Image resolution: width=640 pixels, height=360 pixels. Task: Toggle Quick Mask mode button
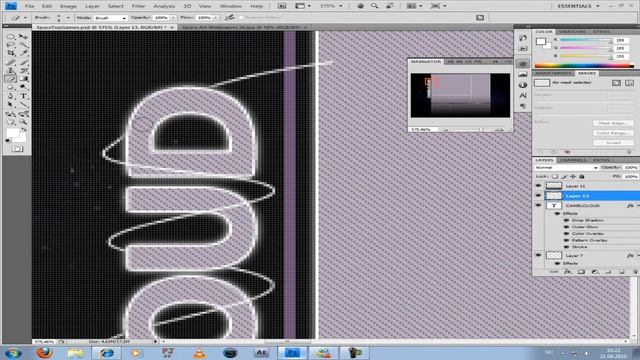17,149
